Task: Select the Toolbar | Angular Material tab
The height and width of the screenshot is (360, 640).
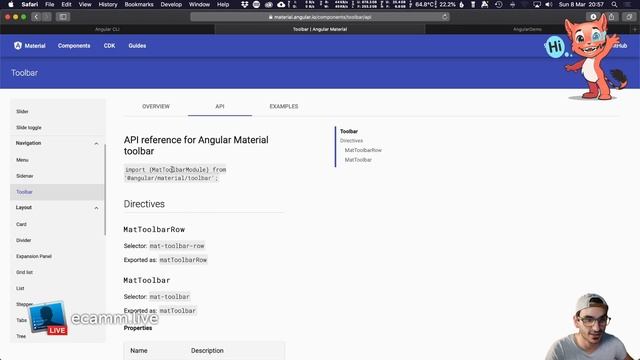Action: pyautogui.click(x=320, y=29)
